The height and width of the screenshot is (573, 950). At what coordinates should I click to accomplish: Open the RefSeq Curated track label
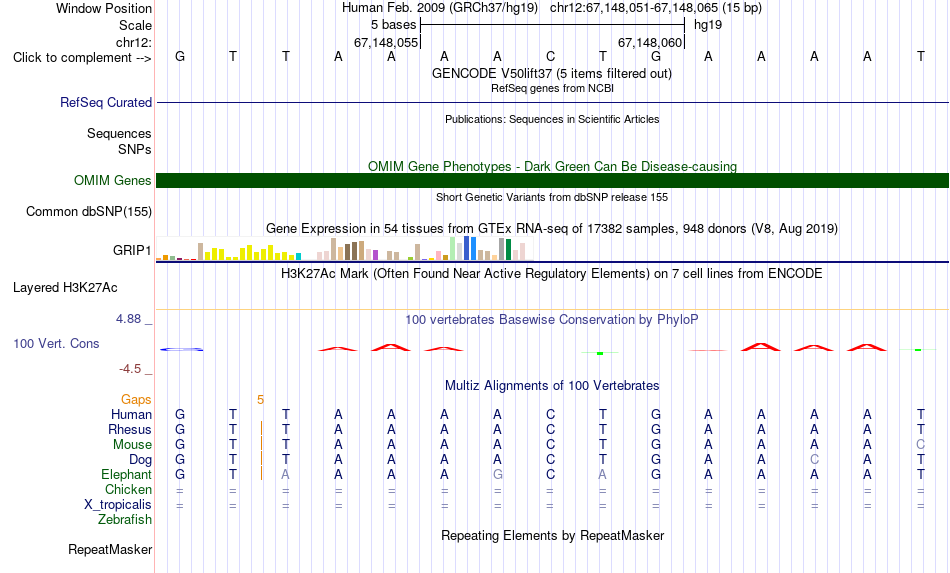105,102
